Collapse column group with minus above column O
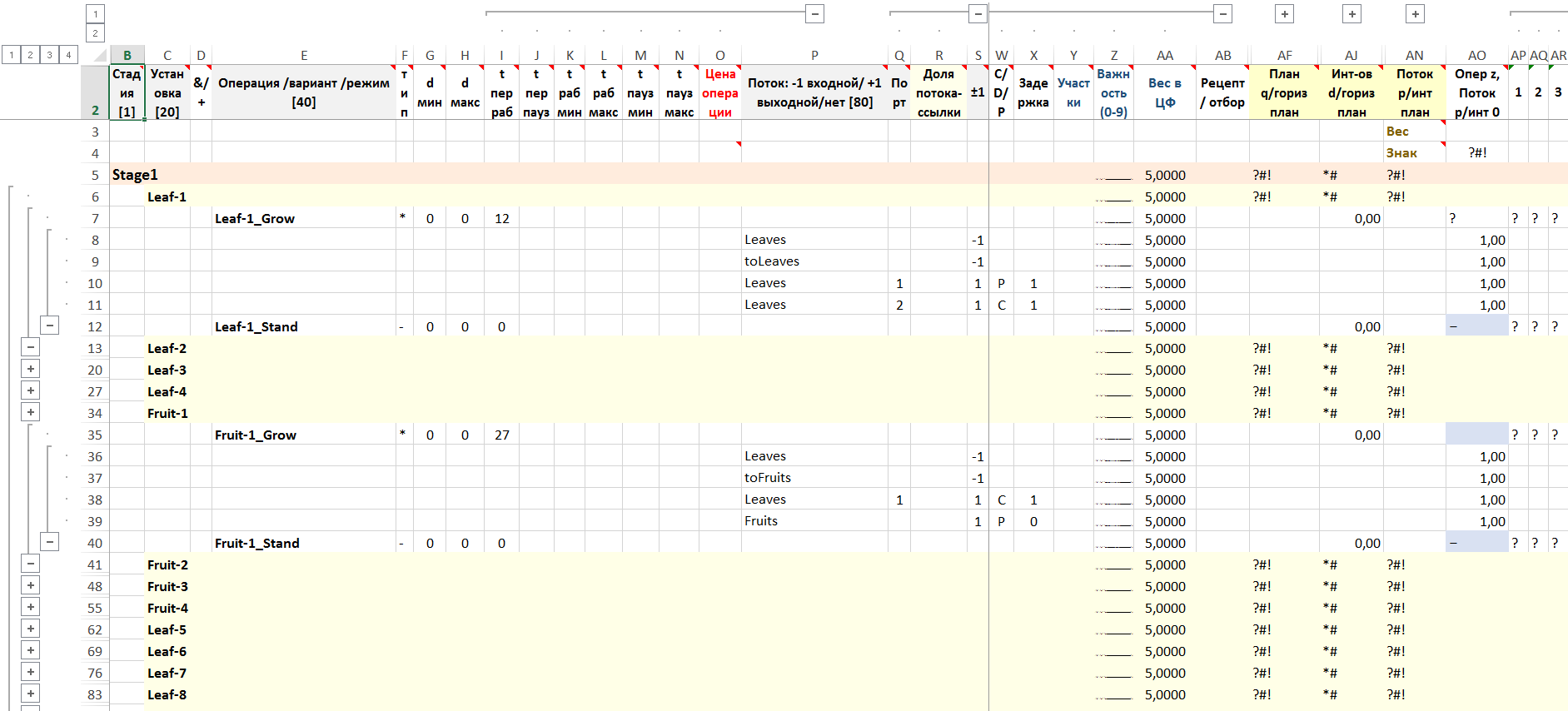The width and height of the screenshot is (1568, 711). [x=815, y=13]
